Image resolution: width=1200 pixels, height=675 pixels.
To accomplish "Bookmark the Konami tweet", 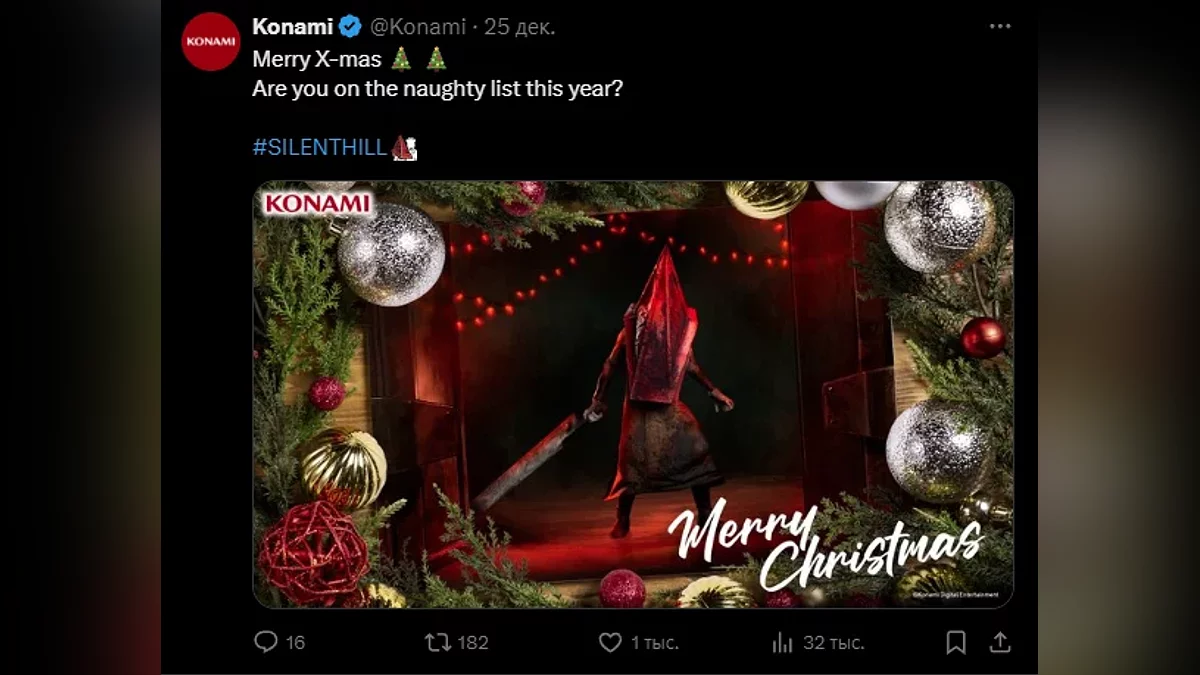I will click(956, 641).
